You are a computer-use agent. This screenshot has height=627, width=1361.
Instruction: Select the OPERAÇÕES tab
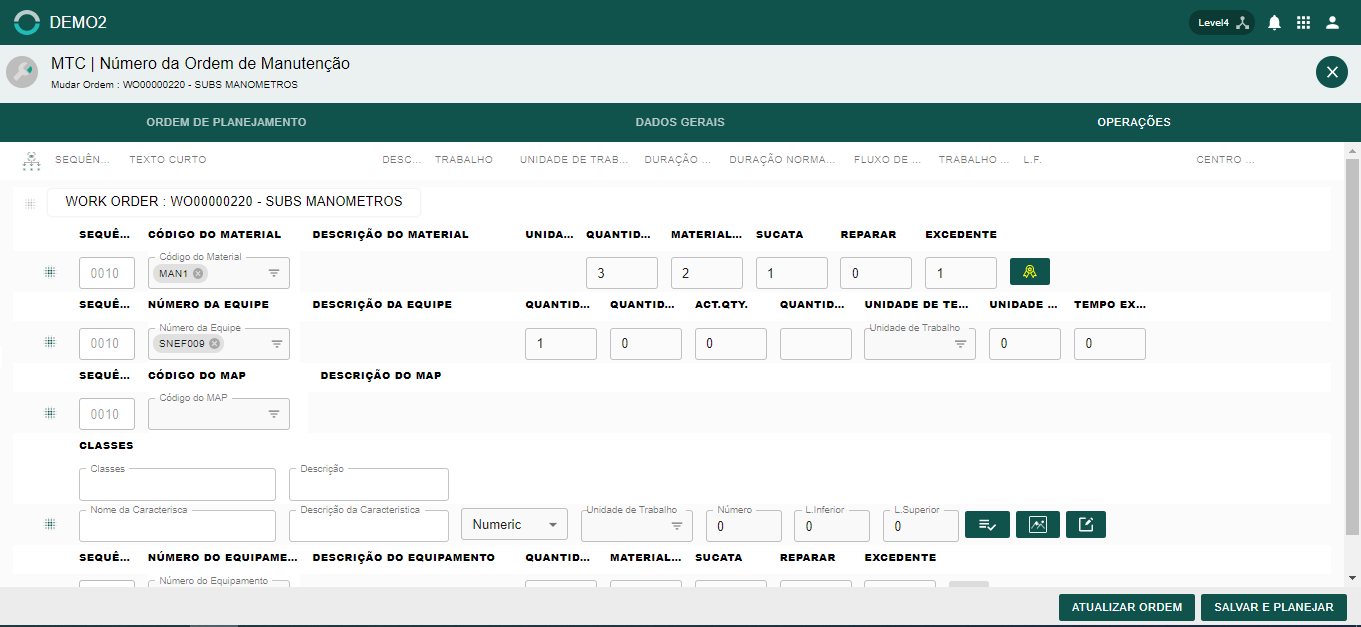(x=1134, y=122)
